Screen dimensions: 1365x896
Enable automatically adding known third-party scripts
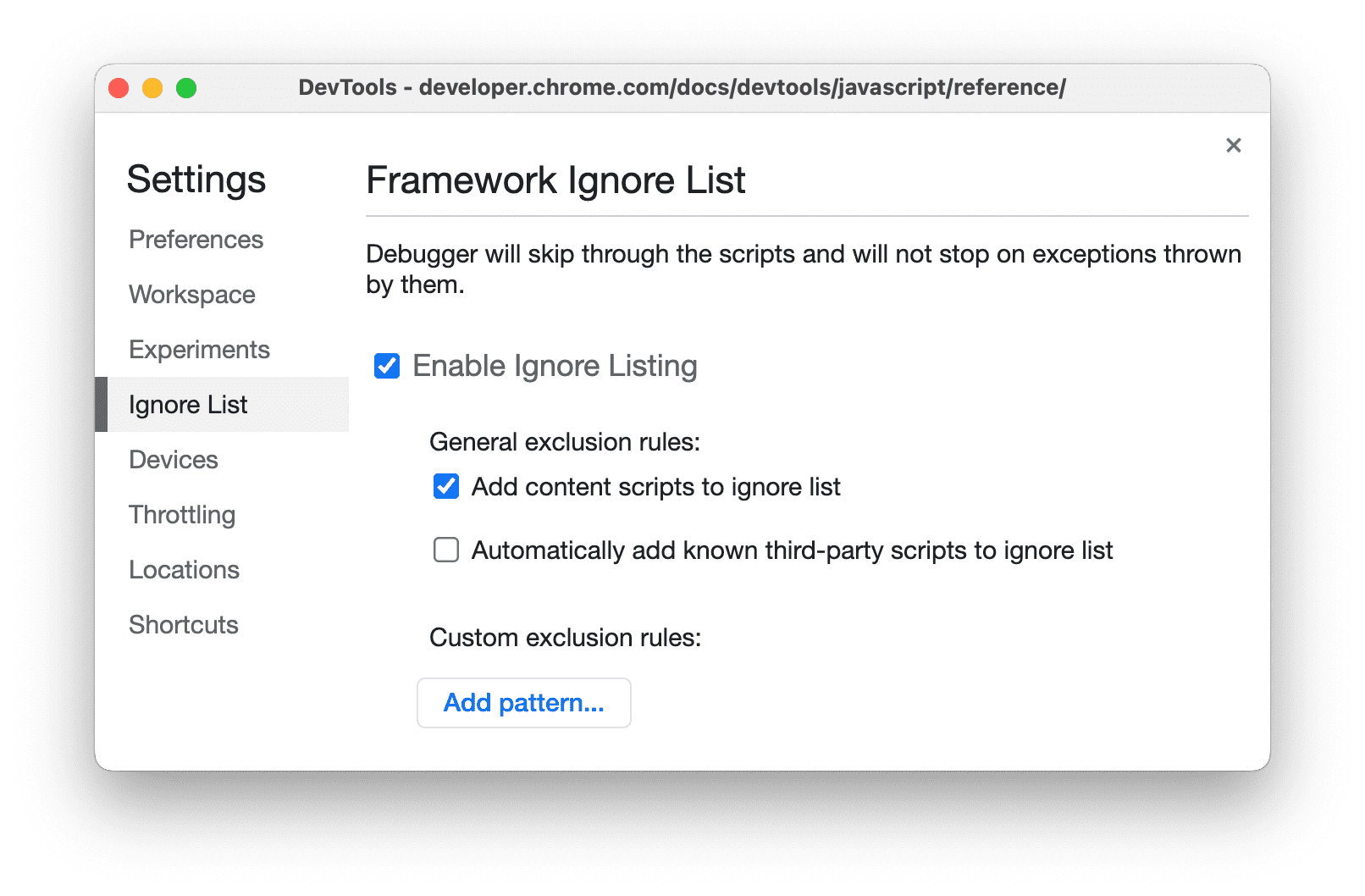445,550
